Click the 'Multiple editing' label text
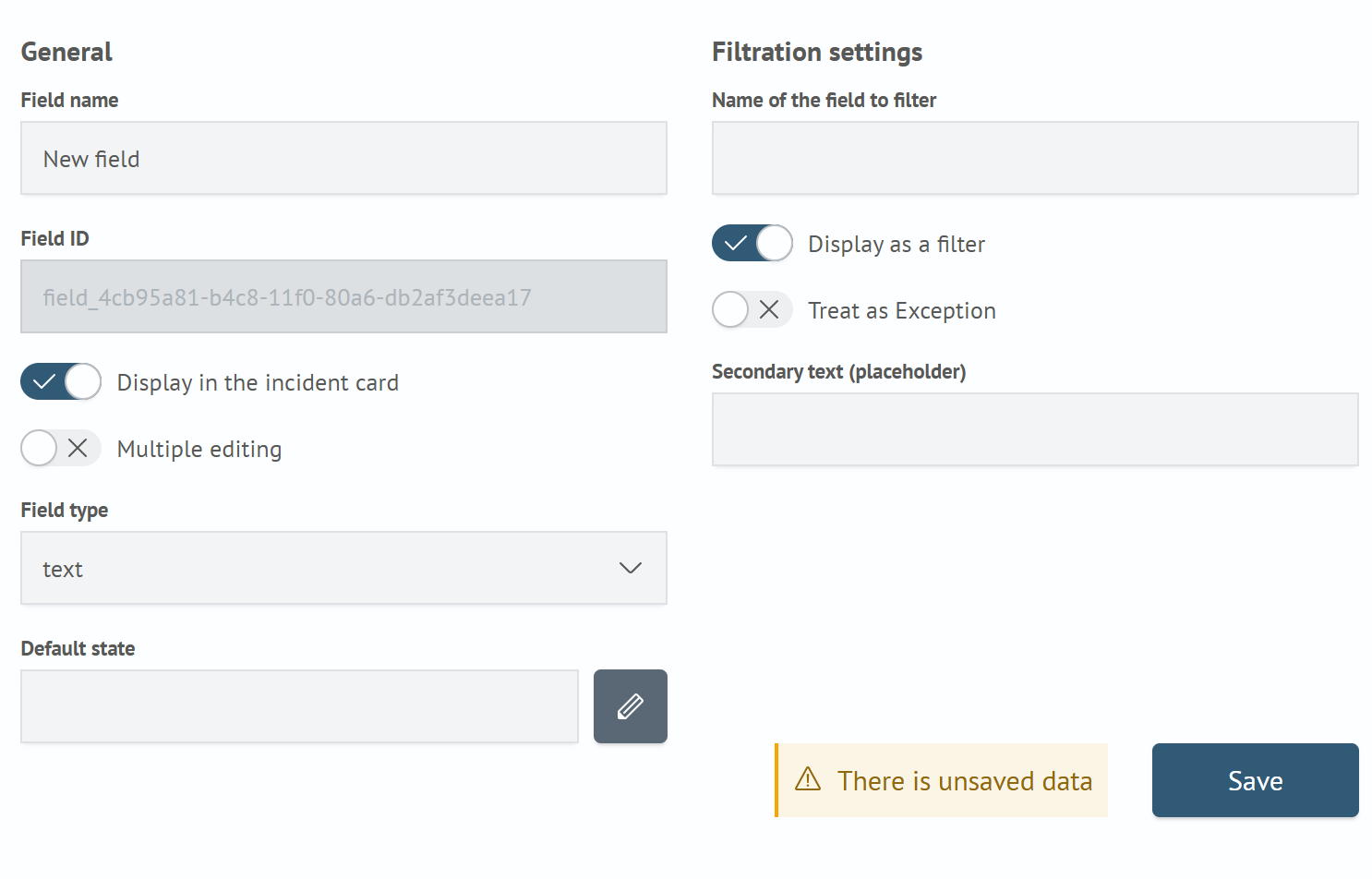The image size is (1372, 879). coord(199,449)
